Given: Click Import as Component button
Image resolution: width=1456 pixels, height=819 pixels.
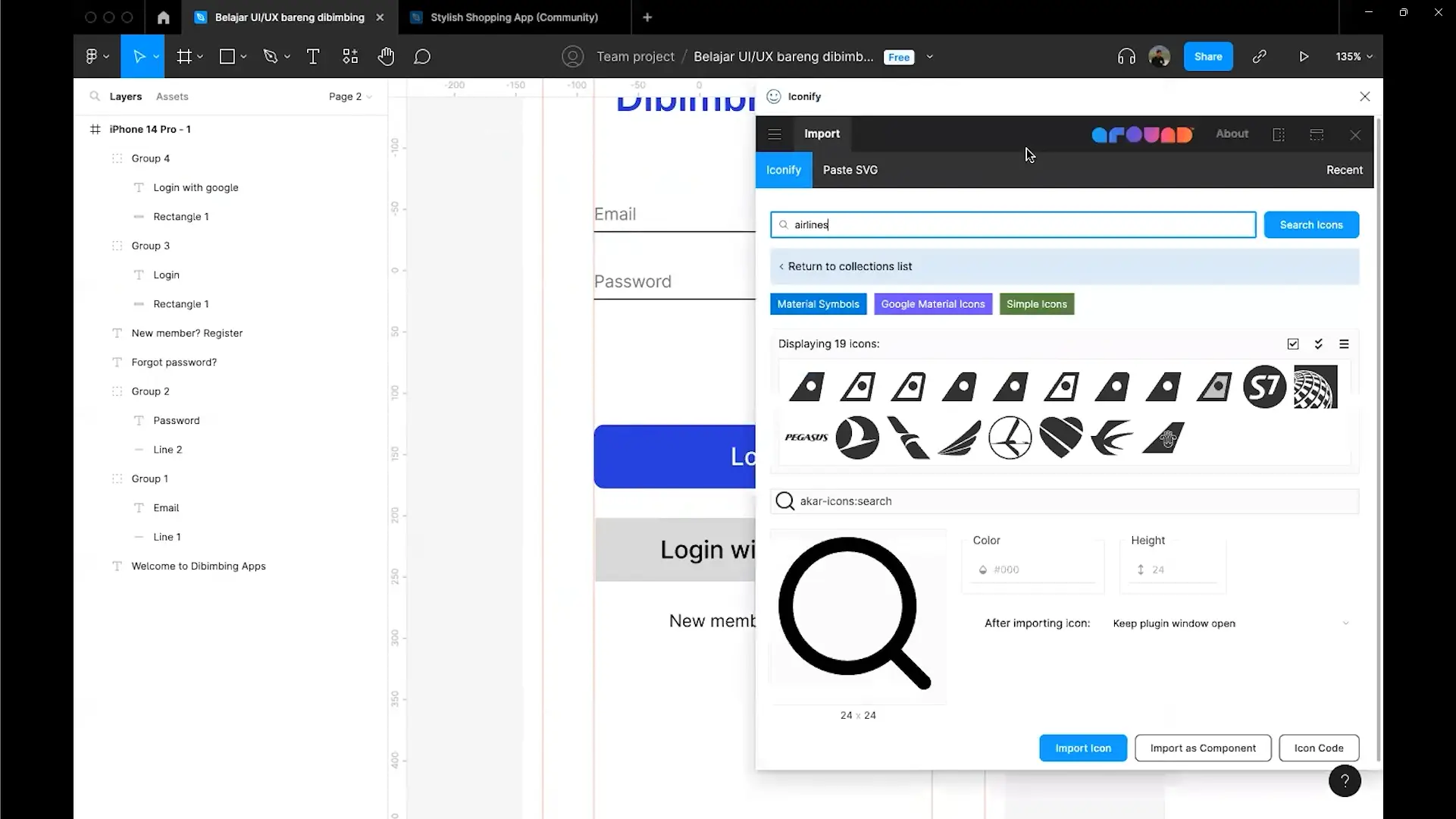Looking at the screenshot, I should point(1203,748).
